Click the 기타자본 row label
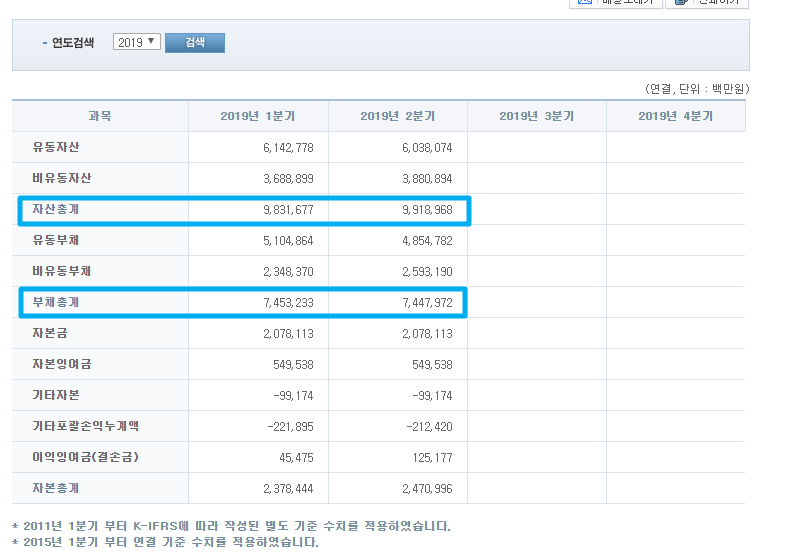 click(56, 395)
